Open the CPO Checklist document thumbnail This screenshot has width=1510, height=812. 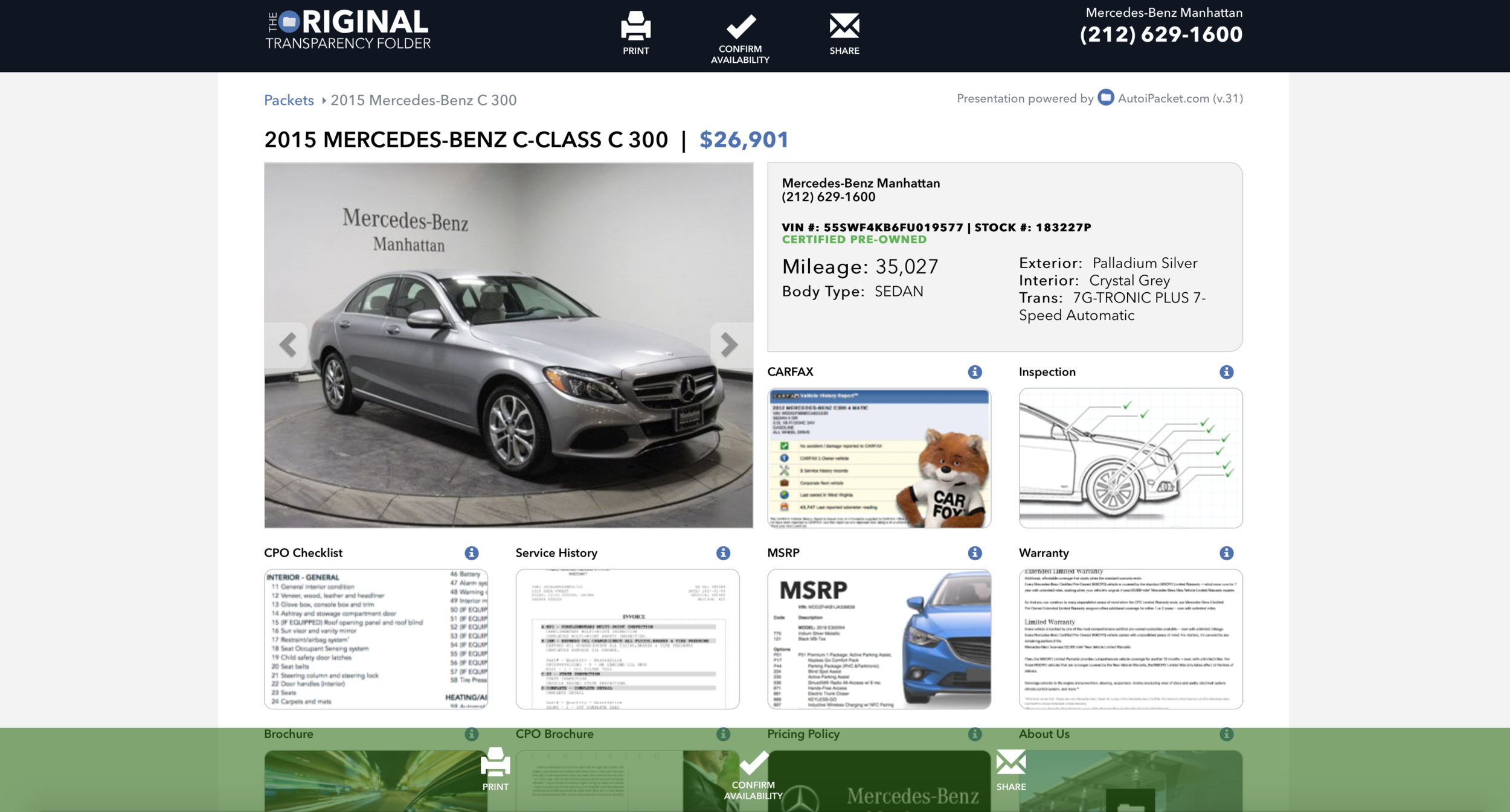(x=376, y=639)
